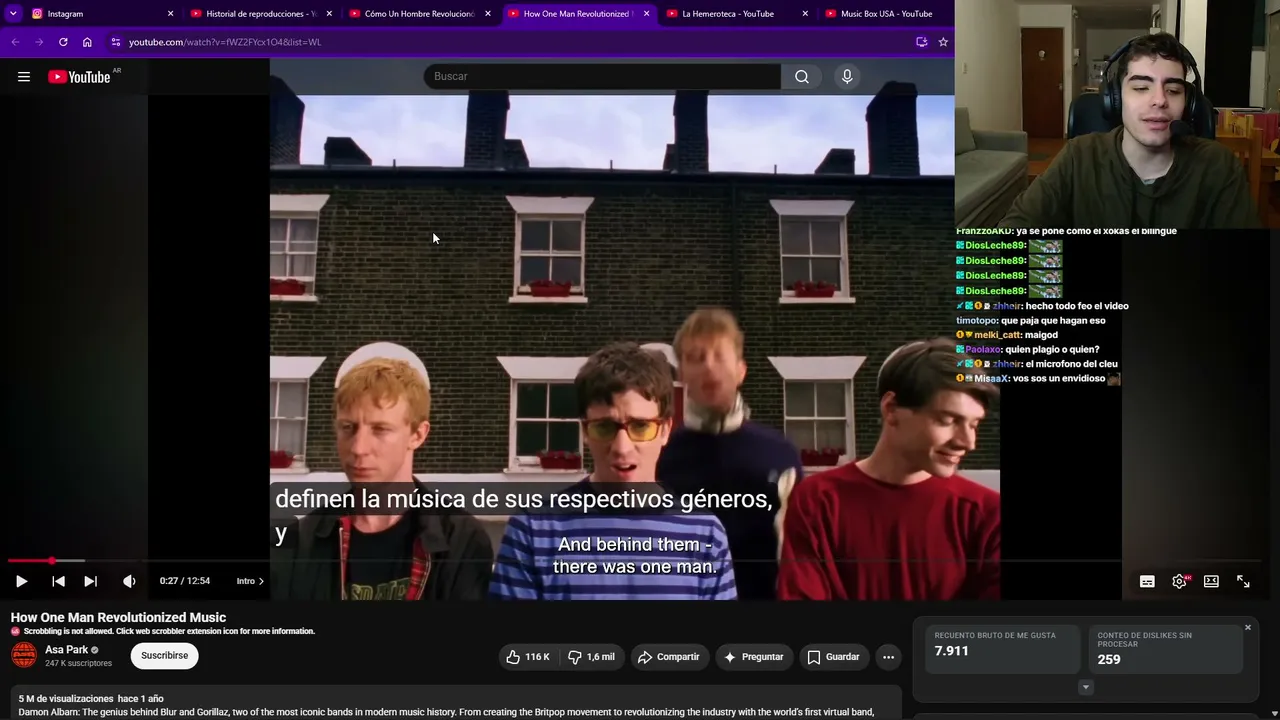Skip to the previous video
This screenshot has height=720, width=1280.
tap(58, 581)
